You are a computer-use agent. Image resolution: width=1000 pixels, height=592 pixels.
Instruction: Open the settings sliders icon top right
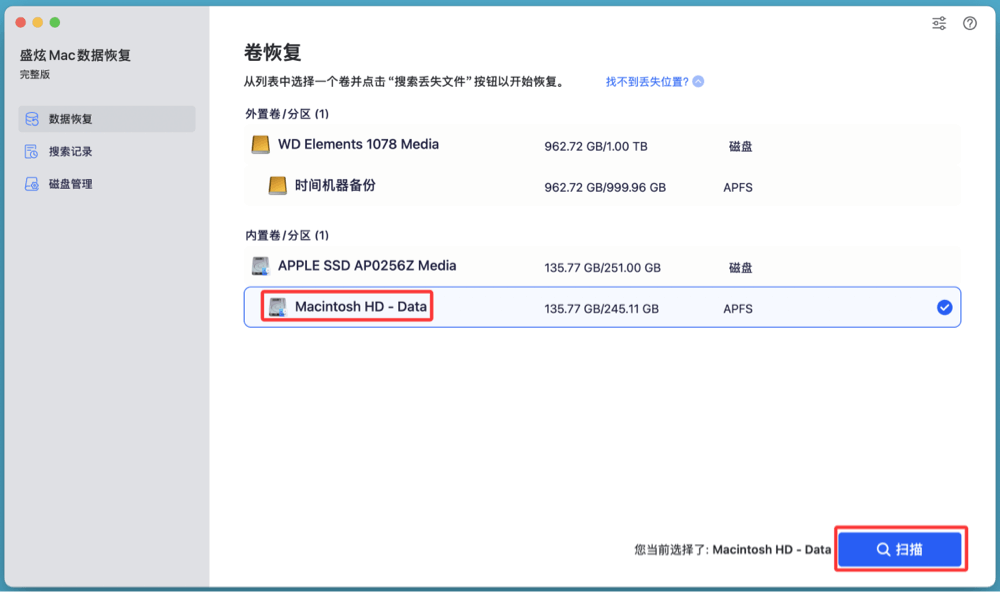(x=938, y=22)
